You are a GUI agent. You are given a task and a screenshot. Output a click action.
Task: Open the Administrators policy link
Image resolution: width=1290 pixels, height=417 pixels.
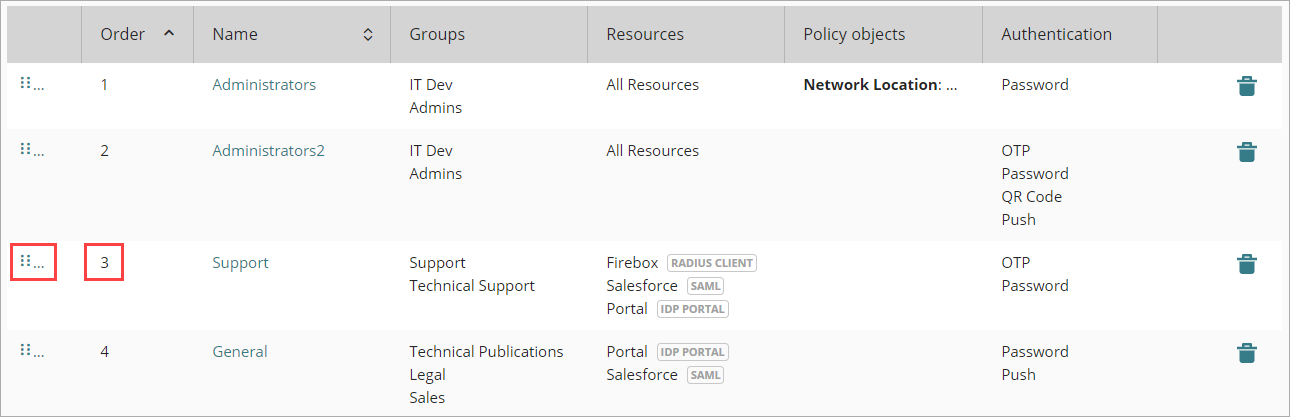tap(264, 85)
